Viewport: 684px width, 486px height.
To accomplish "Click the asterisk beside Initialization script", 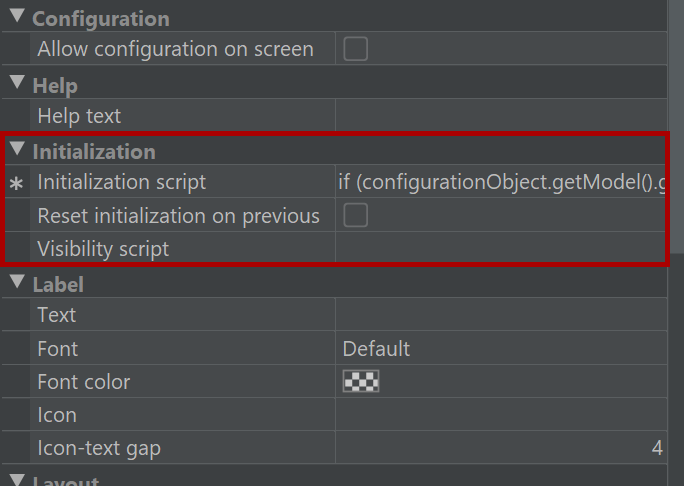I will [x=16, y=184].
